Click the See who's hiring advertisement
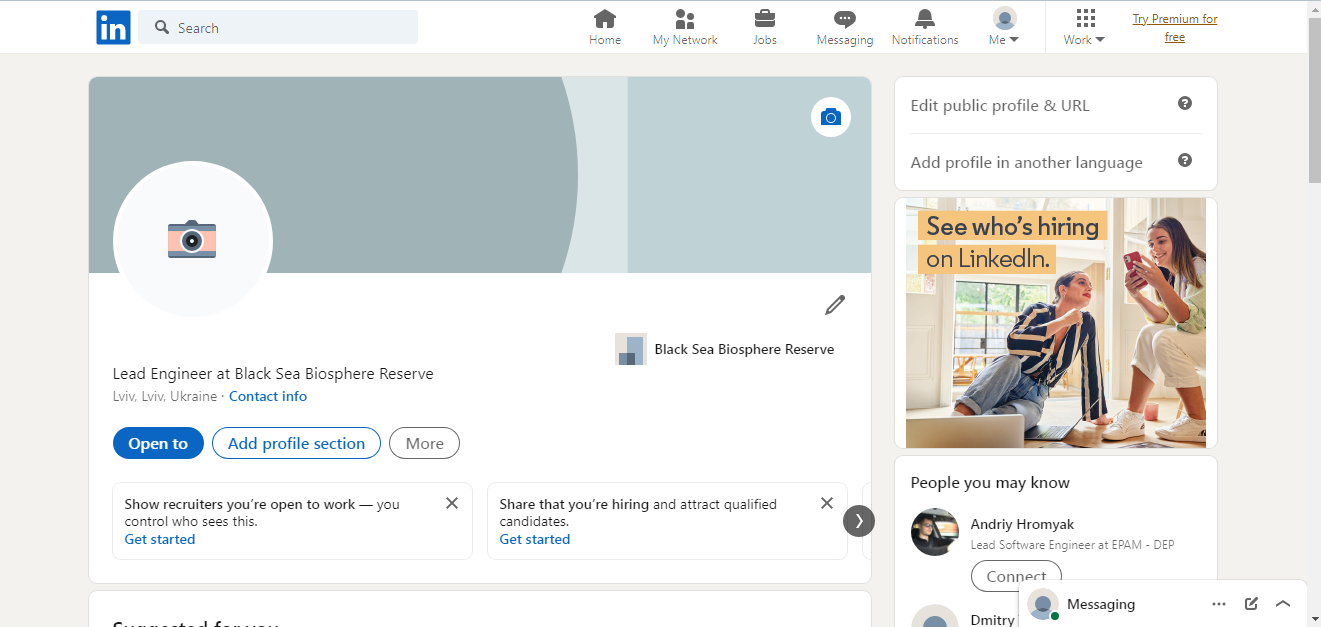Screen dimensions: 1321x627 point(1056,323)
